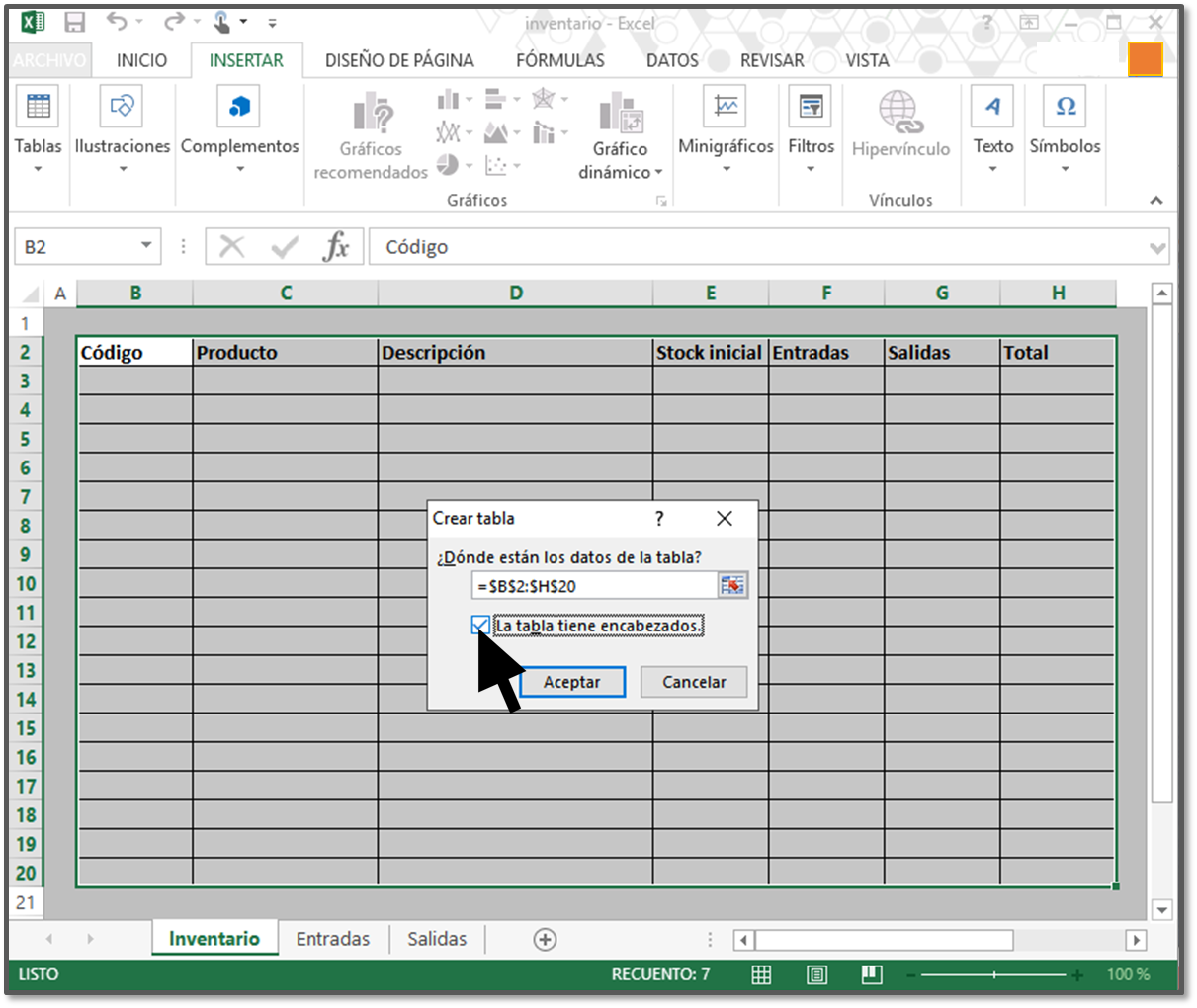Expand the formula bar chevron
1197x1008 pixels.
1157,247
